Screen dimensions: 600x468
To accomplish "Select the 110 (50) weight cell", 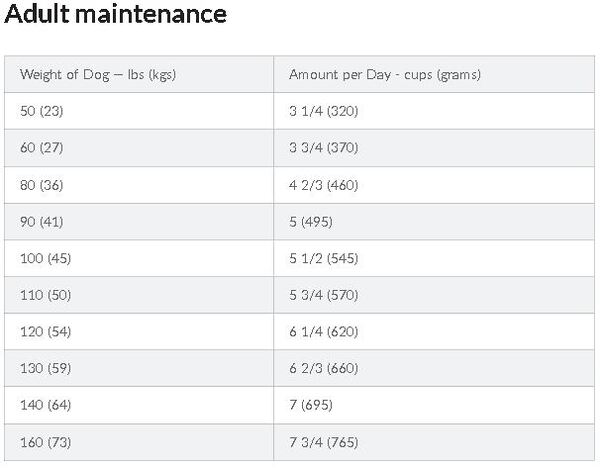I will 139,295.
